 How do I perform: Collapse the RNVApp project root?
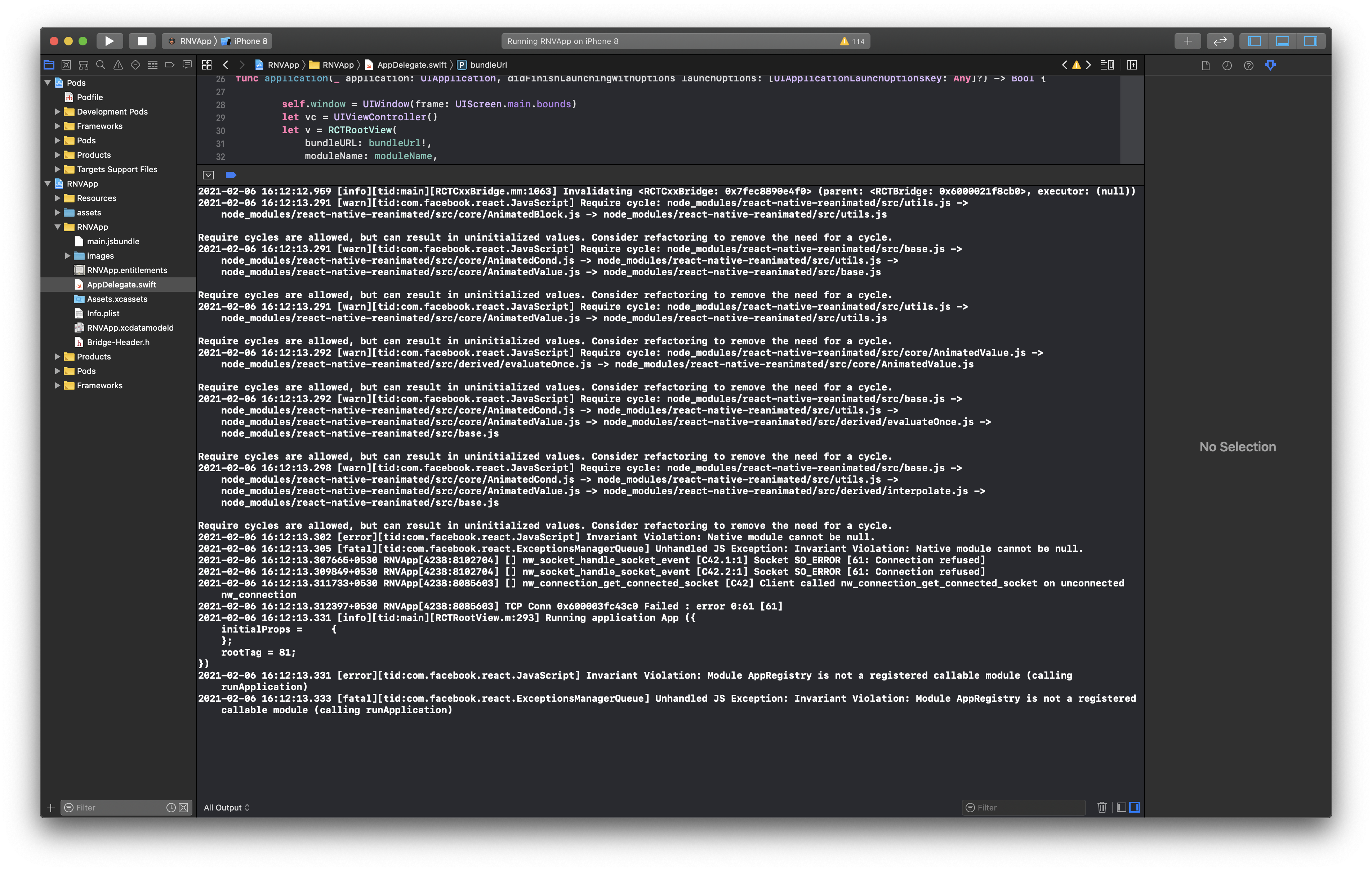(48, 183)
